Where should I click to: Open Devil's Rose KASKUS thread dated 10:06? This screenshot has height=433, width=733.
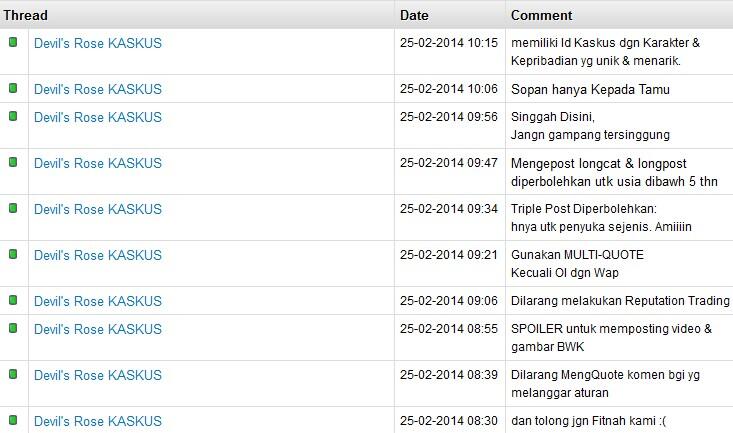97,89
